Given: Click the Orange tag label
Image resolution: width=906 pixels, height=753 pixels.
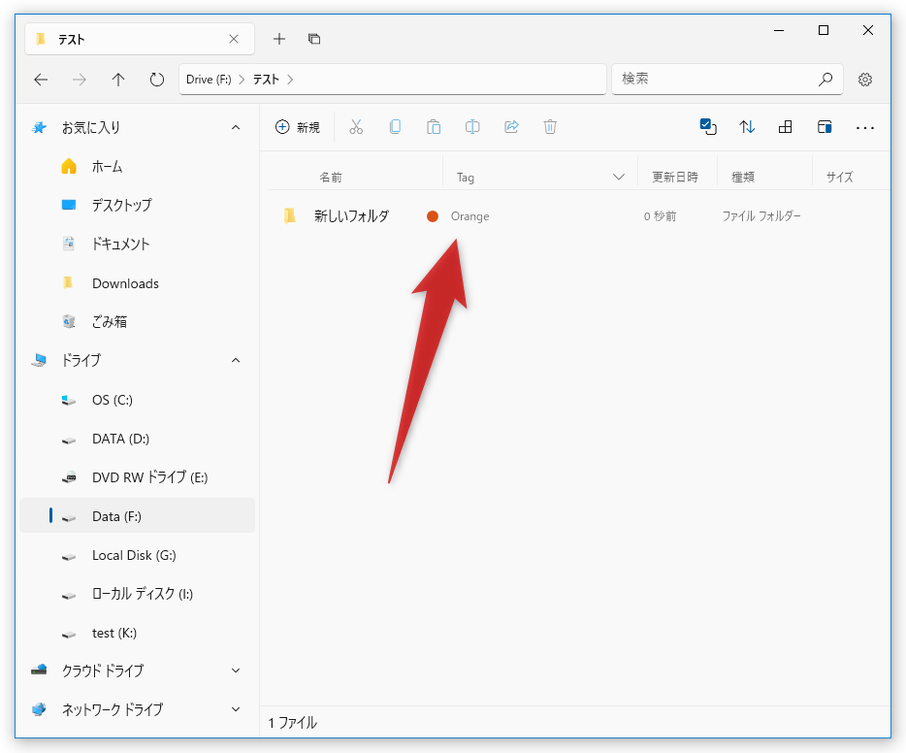Looking at the screenshot, I should [x=470, y=216].
